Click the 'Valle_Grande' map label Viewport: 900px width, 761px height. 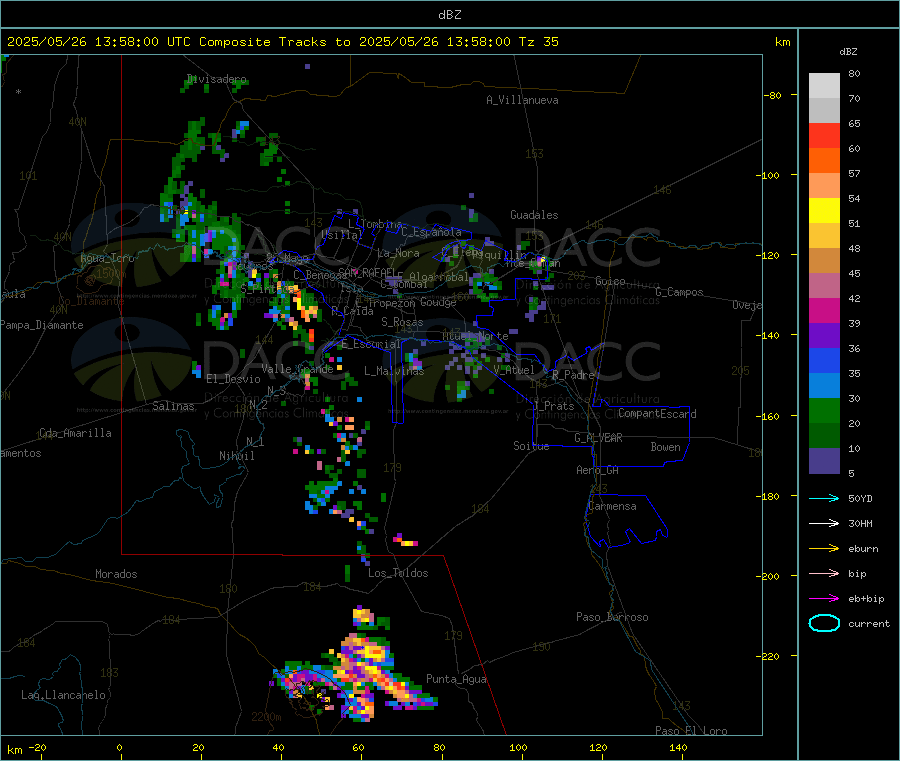pos(297,369)
